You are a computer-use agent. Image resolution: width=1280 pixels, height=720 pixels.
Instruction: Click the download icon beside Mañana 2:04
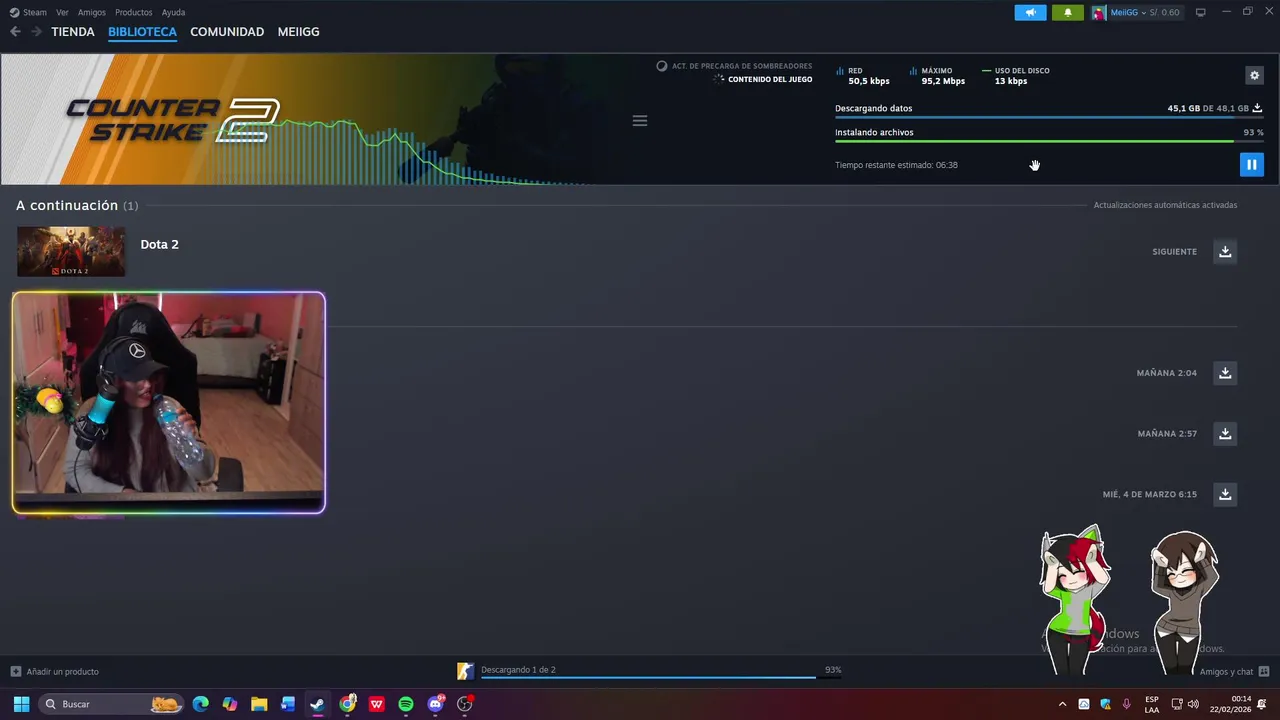point(1225,372)
